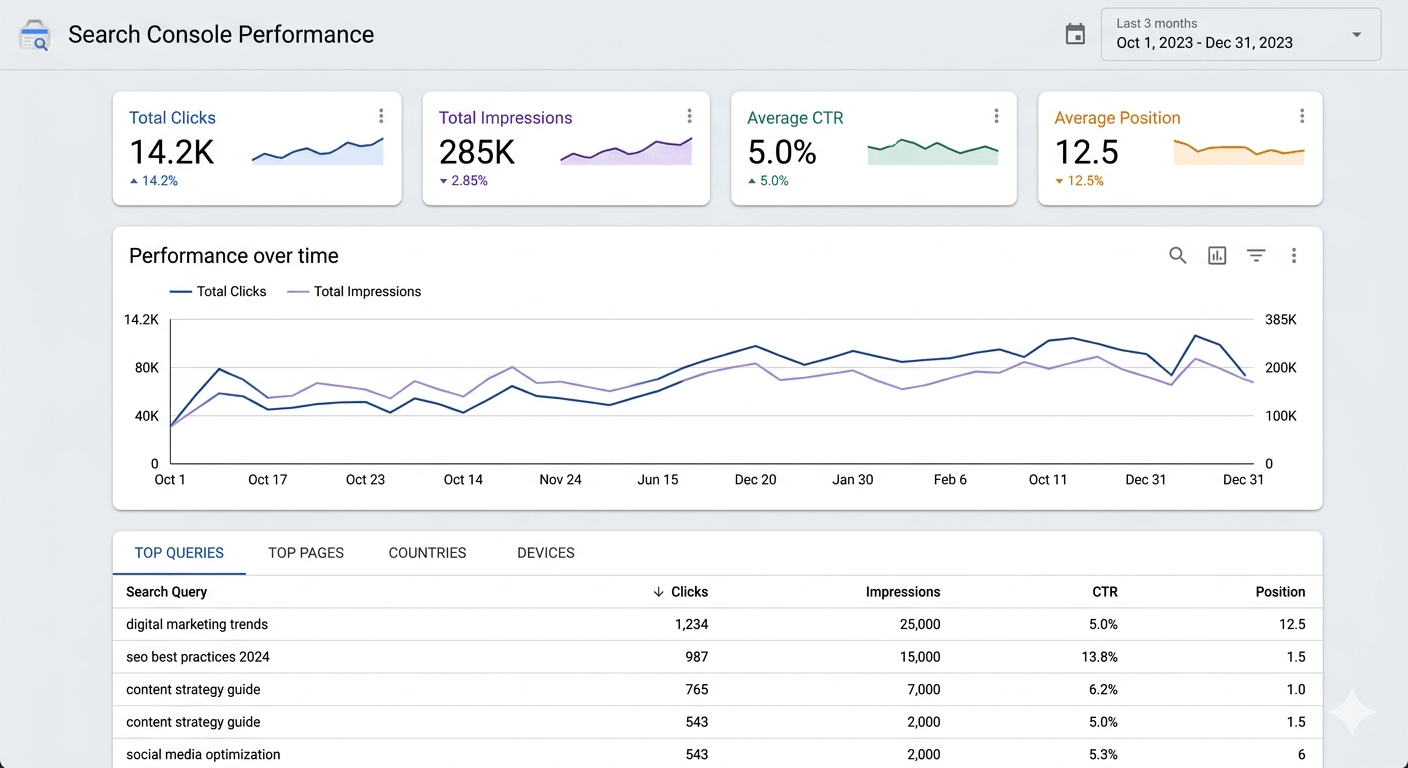Click the 13.8% CTR cell
Screen dimensions: 1408x768
[x=1100, y=657]
